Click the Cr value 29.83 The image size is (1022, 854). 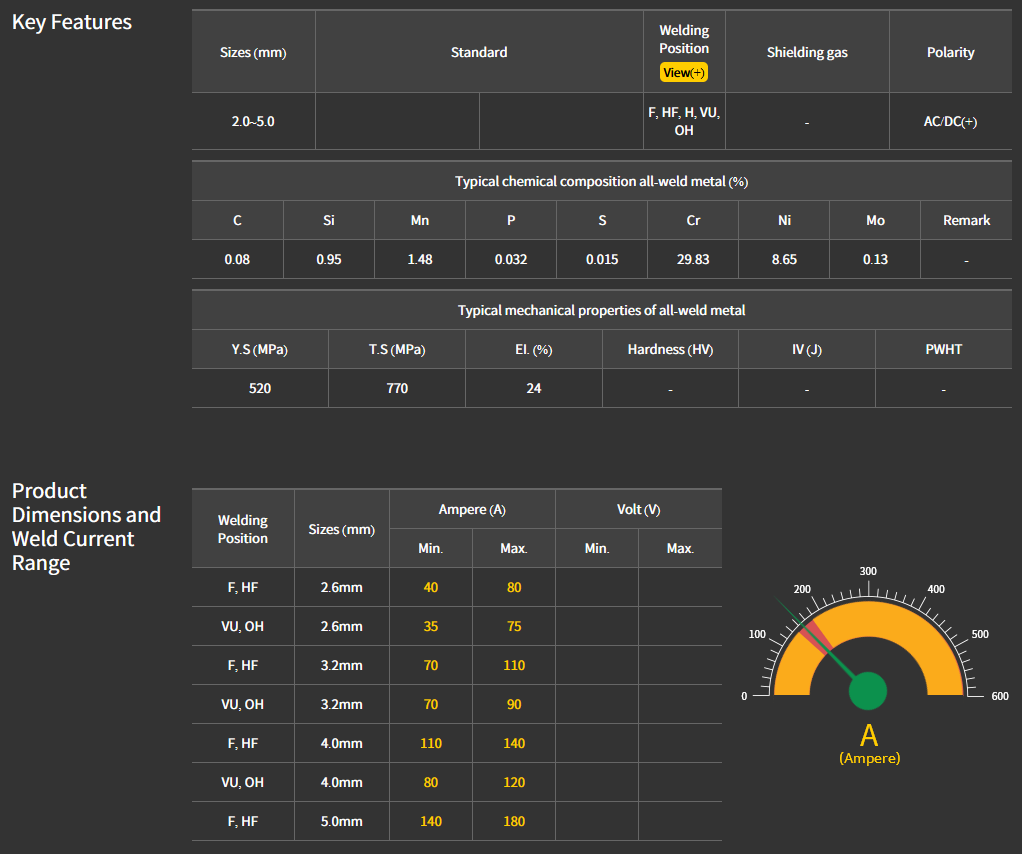pos(693,259)
